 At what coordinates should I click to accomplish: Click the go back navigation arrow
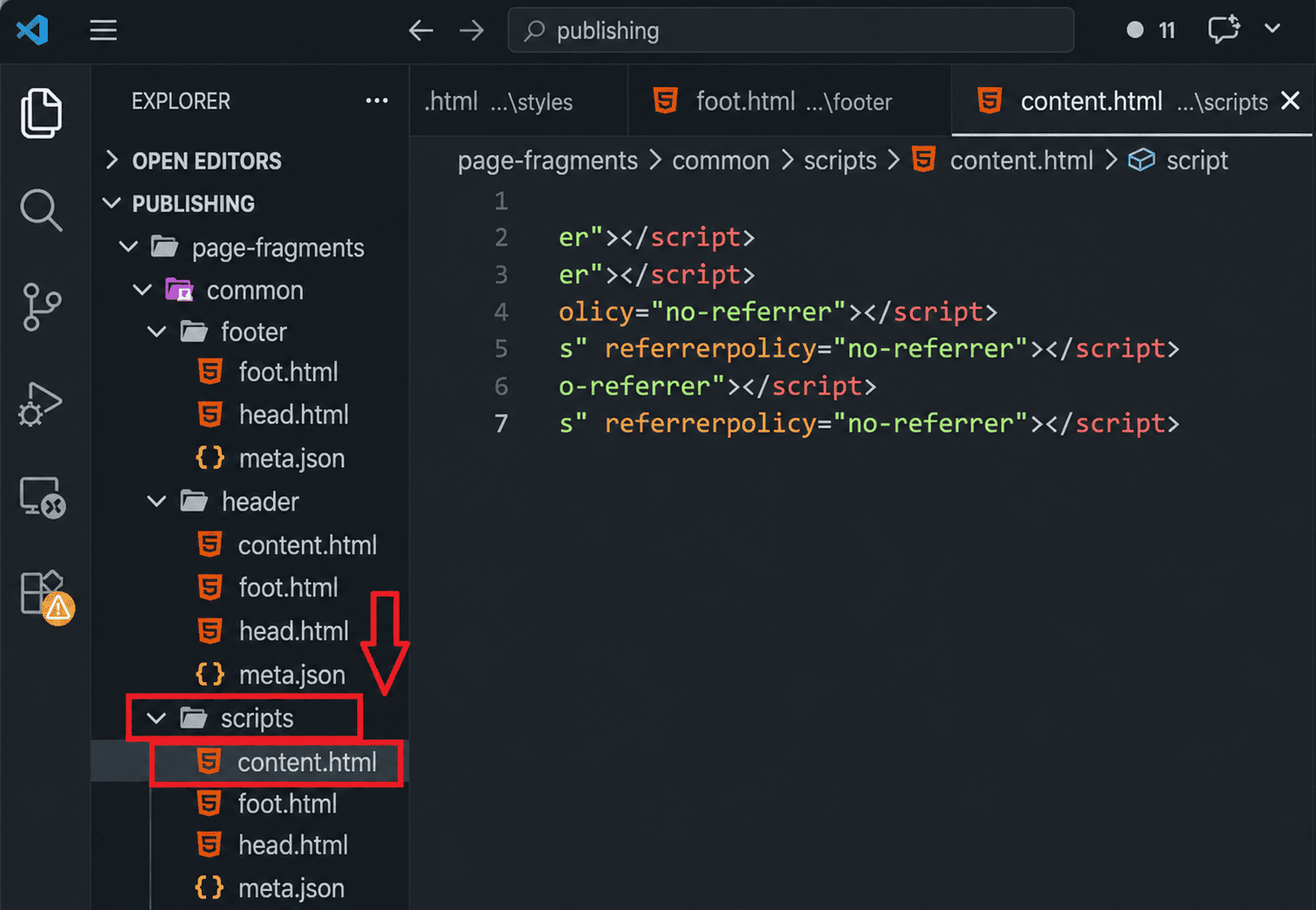pos(421,31)
